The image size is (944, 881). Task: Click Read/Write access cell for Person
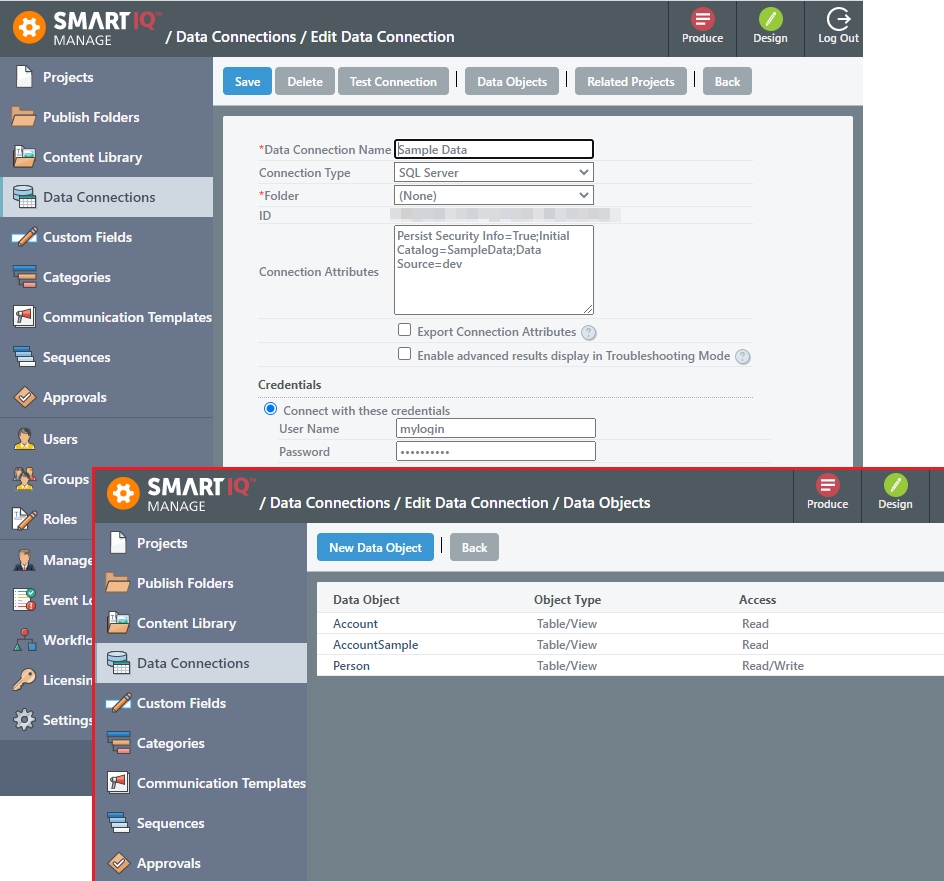tap(772, 665)
